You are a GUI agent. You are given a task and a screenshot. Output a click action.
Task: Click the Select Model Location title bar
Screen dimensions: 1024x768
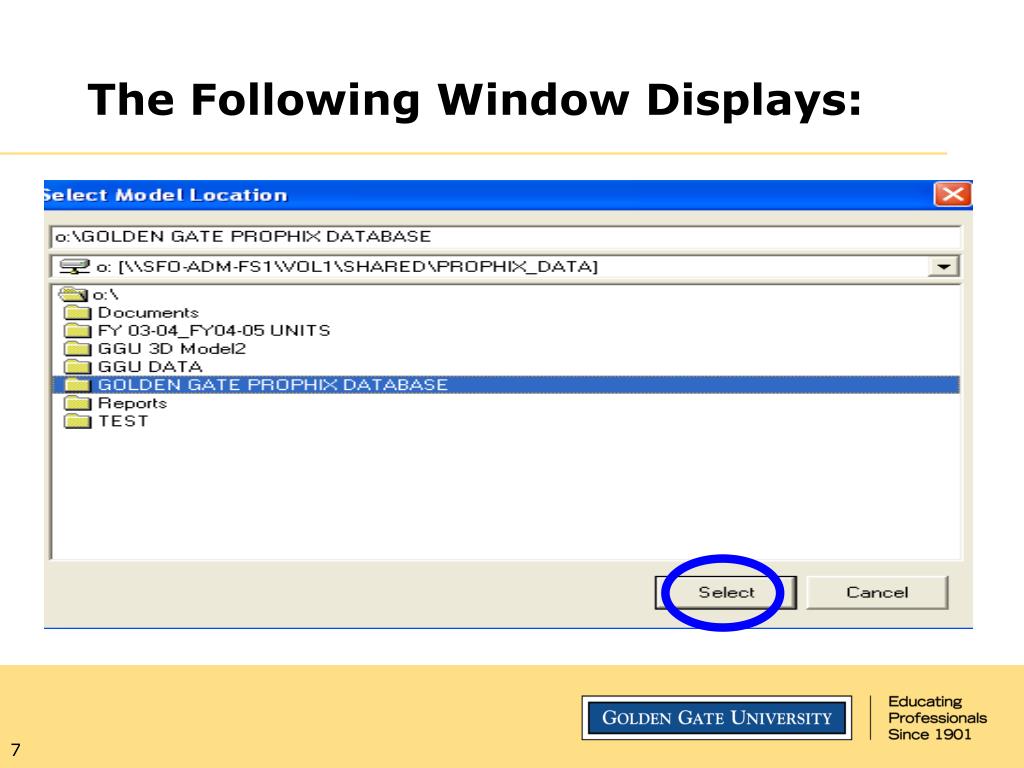click(x=508, y=195)
